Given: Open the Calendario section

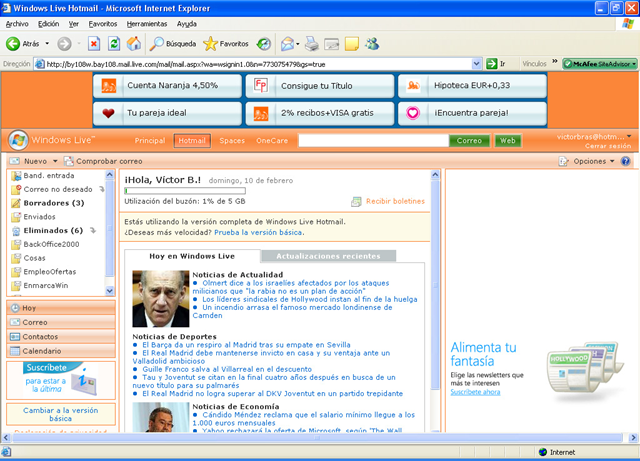Looking at the screenshot, I should [x=61, y=351].
